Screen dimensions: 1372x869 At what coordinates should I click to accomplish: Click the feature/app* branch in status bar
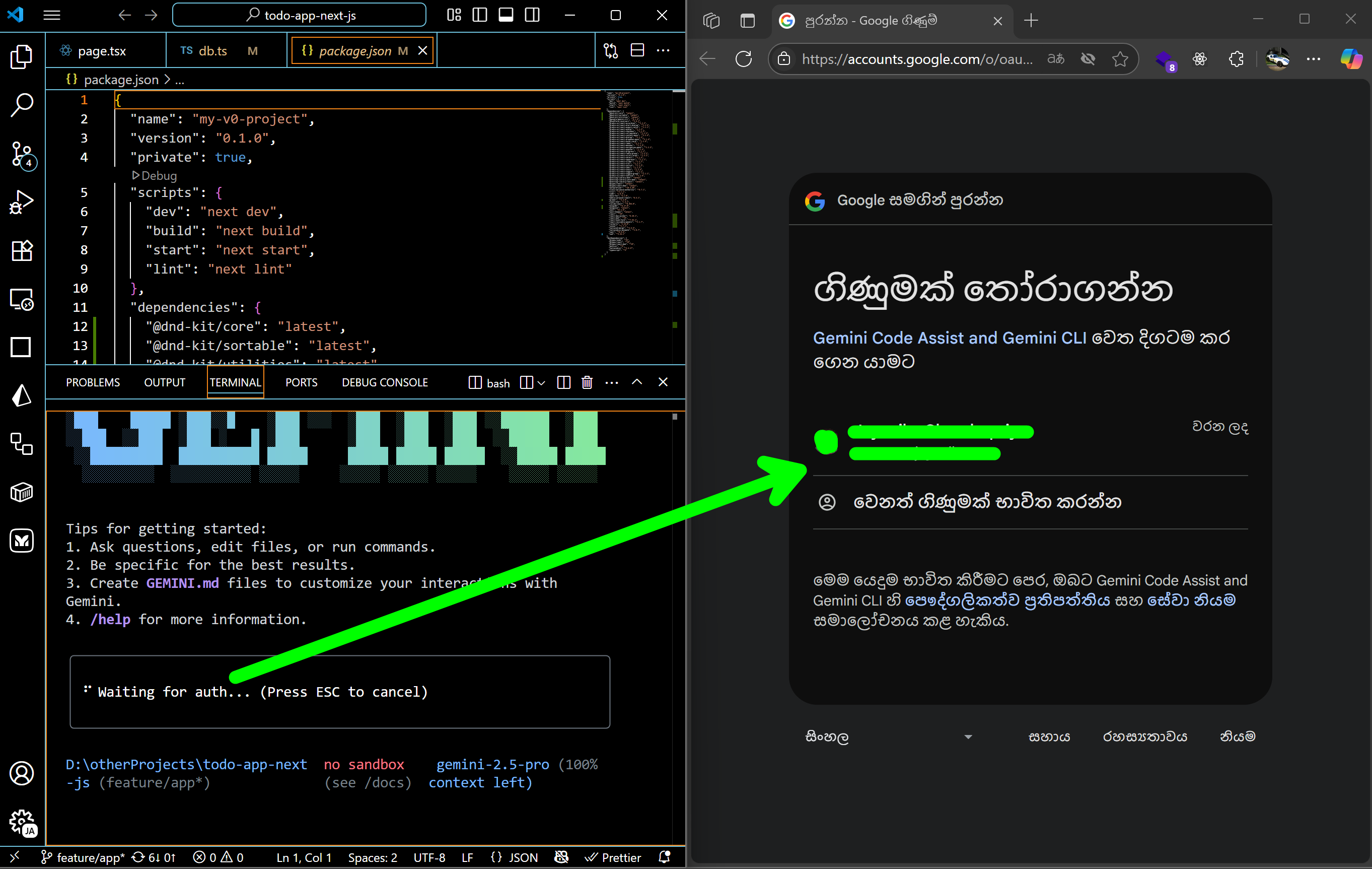pos(83,857)
